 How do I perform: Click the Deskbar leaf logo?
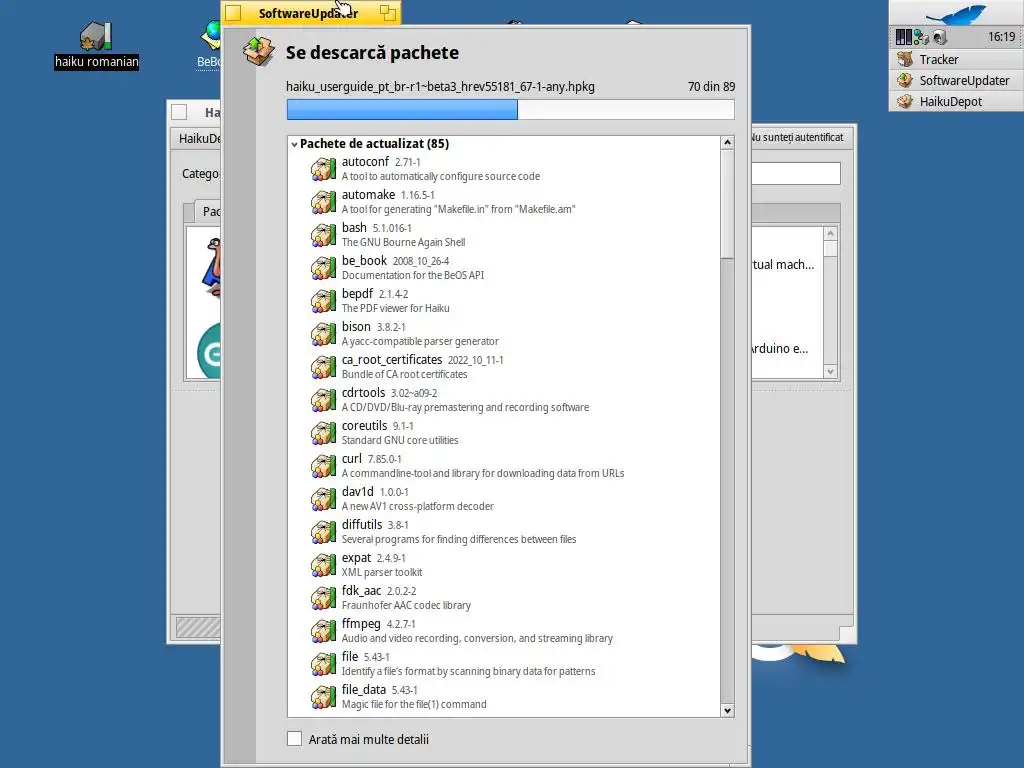click(x=955, y=14)
